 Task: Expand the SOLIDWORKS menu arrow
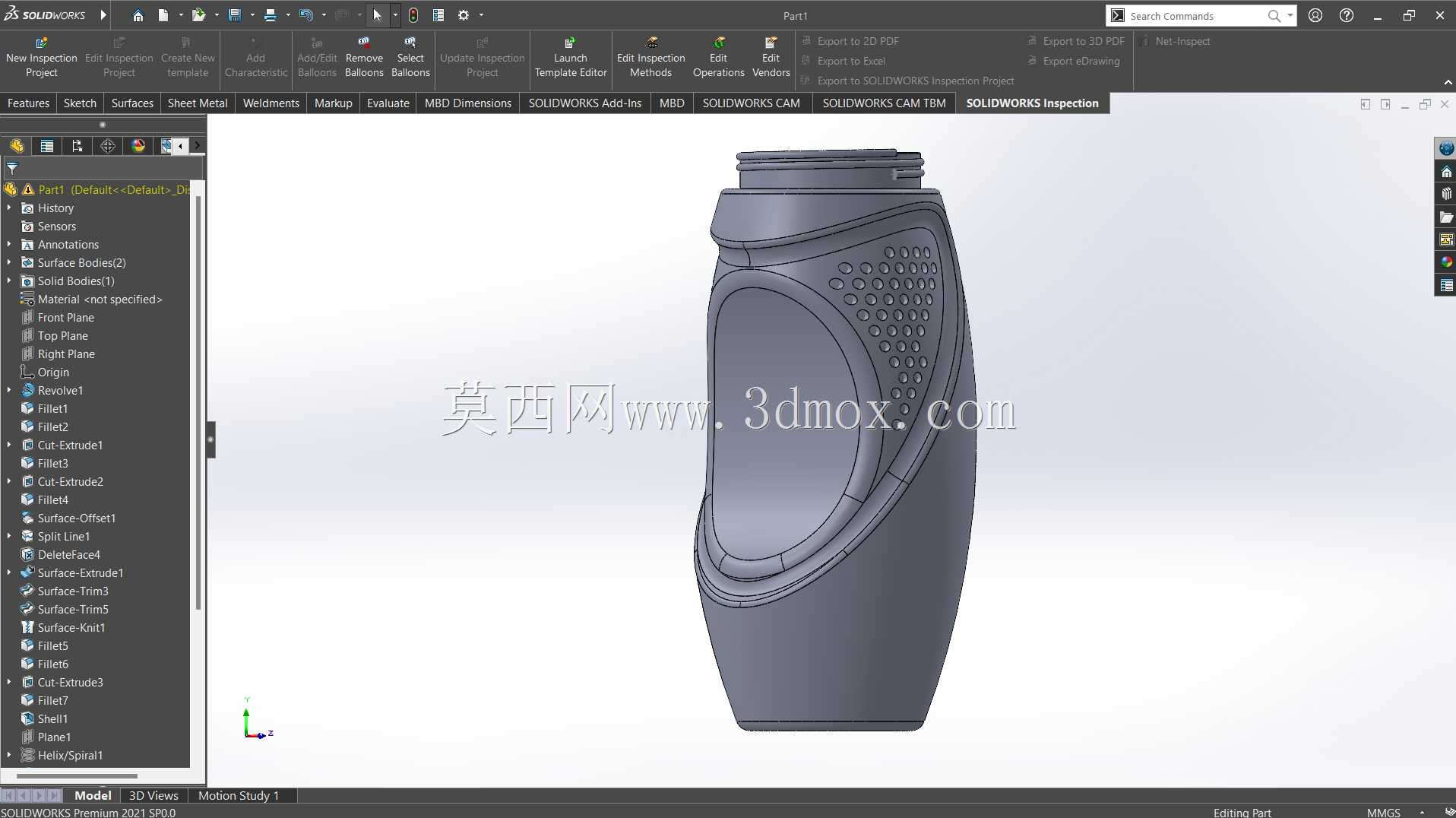[104, 15]
